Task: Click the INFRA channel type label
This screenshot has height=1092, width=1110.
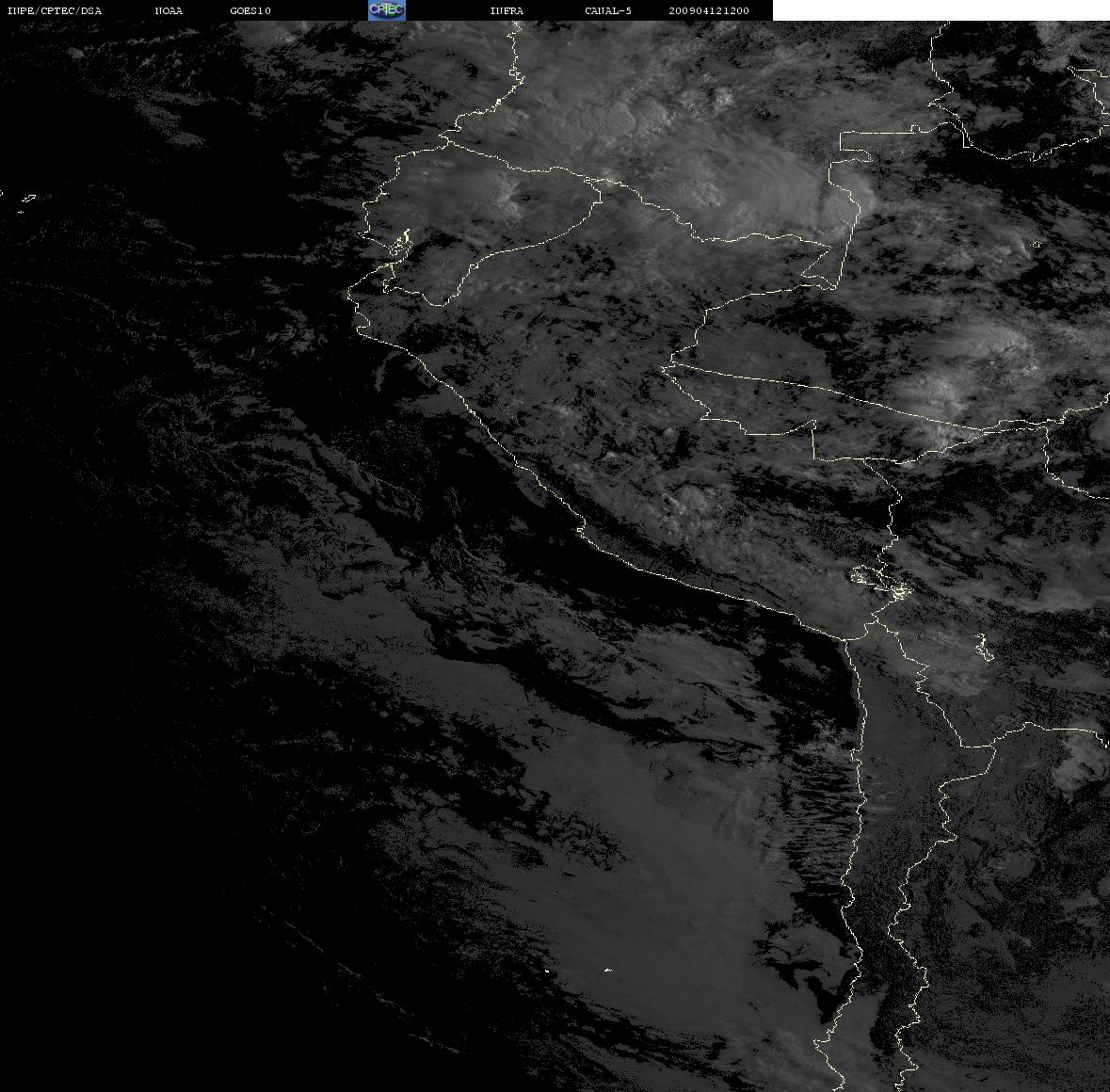Action: pos(507,10)
